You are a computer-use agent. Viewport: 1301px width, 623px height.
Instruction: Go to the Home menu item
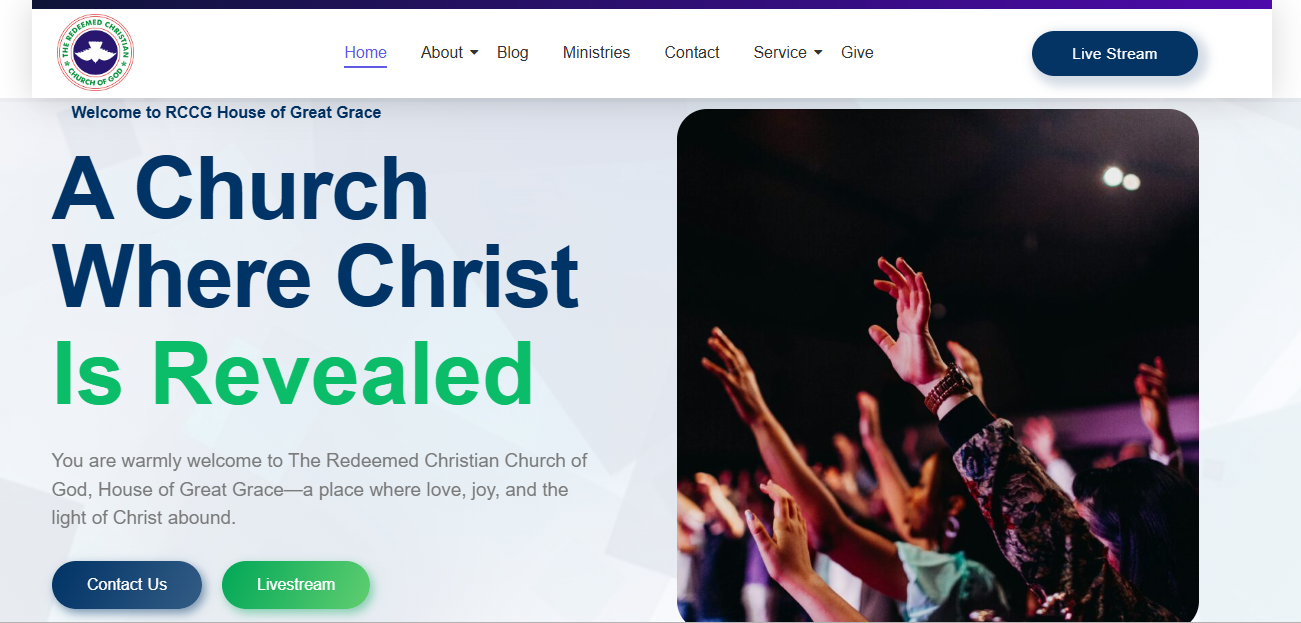[x=365, y=53]
